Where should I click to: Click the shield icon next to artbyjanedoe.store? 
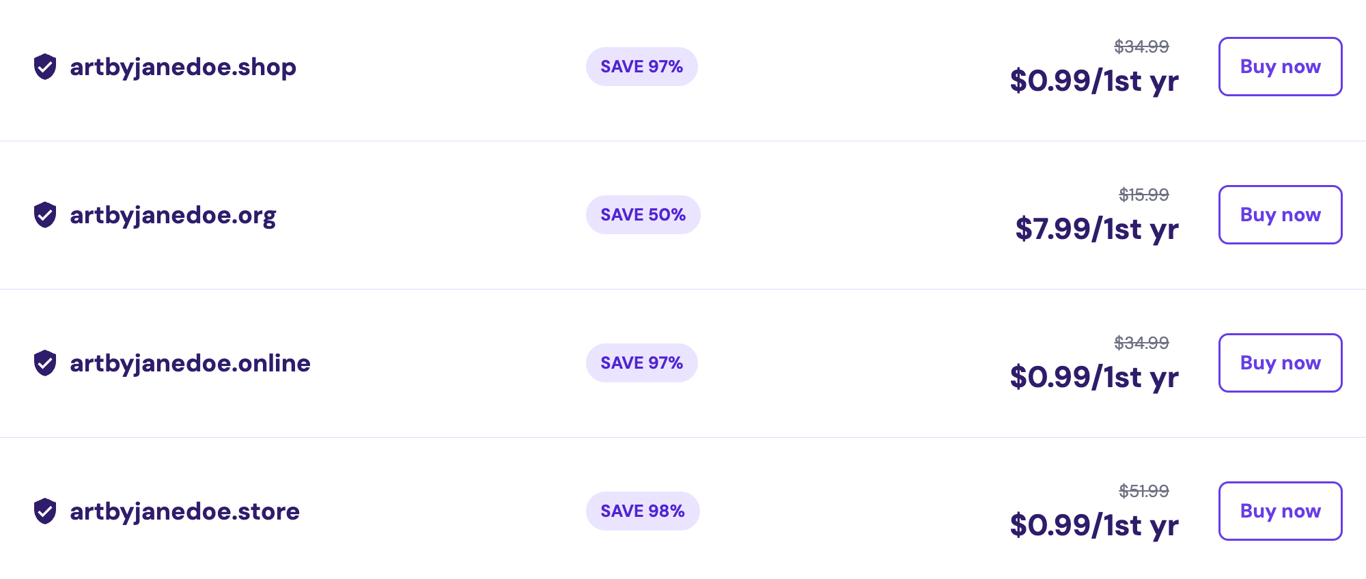(x=44, y=511)
